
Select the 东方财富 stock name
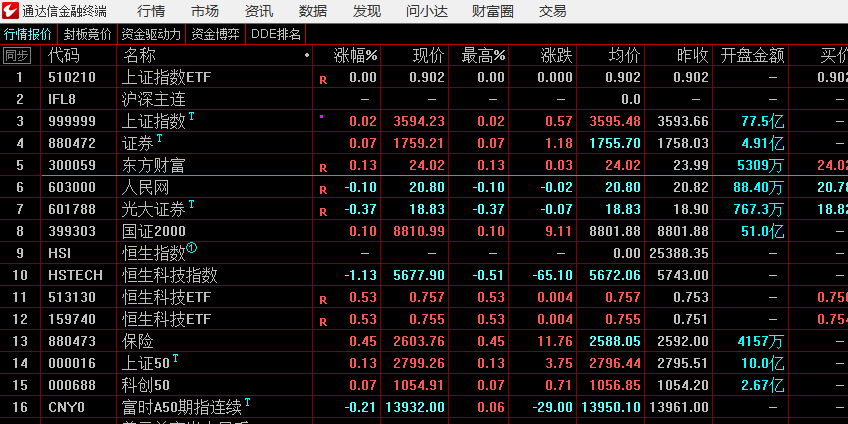[154, 165]
